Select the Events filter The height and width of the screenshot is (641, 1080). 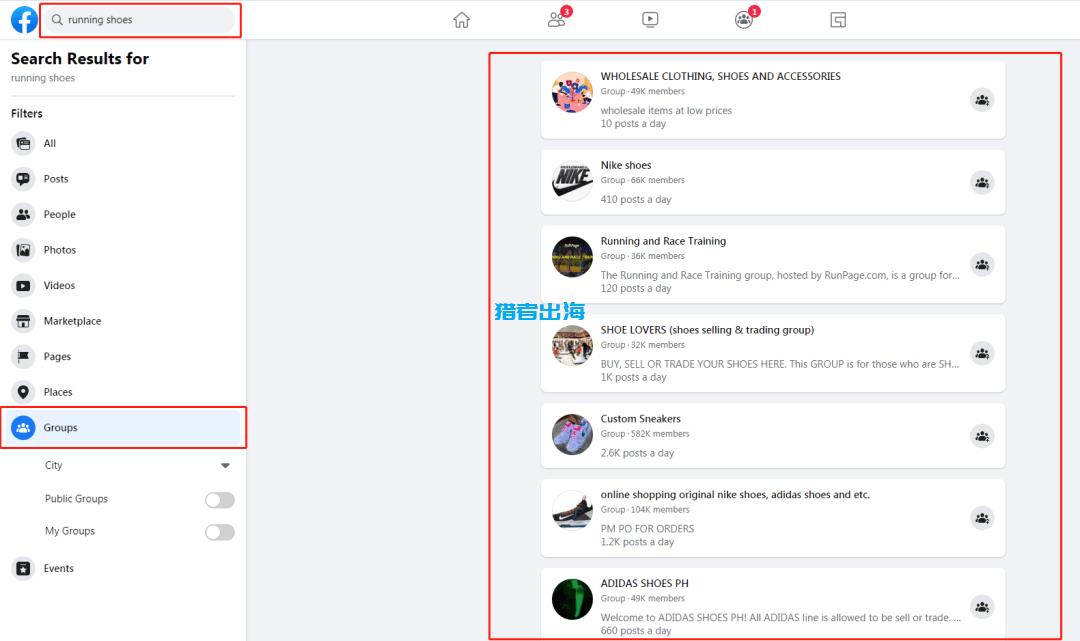[123, 569]
